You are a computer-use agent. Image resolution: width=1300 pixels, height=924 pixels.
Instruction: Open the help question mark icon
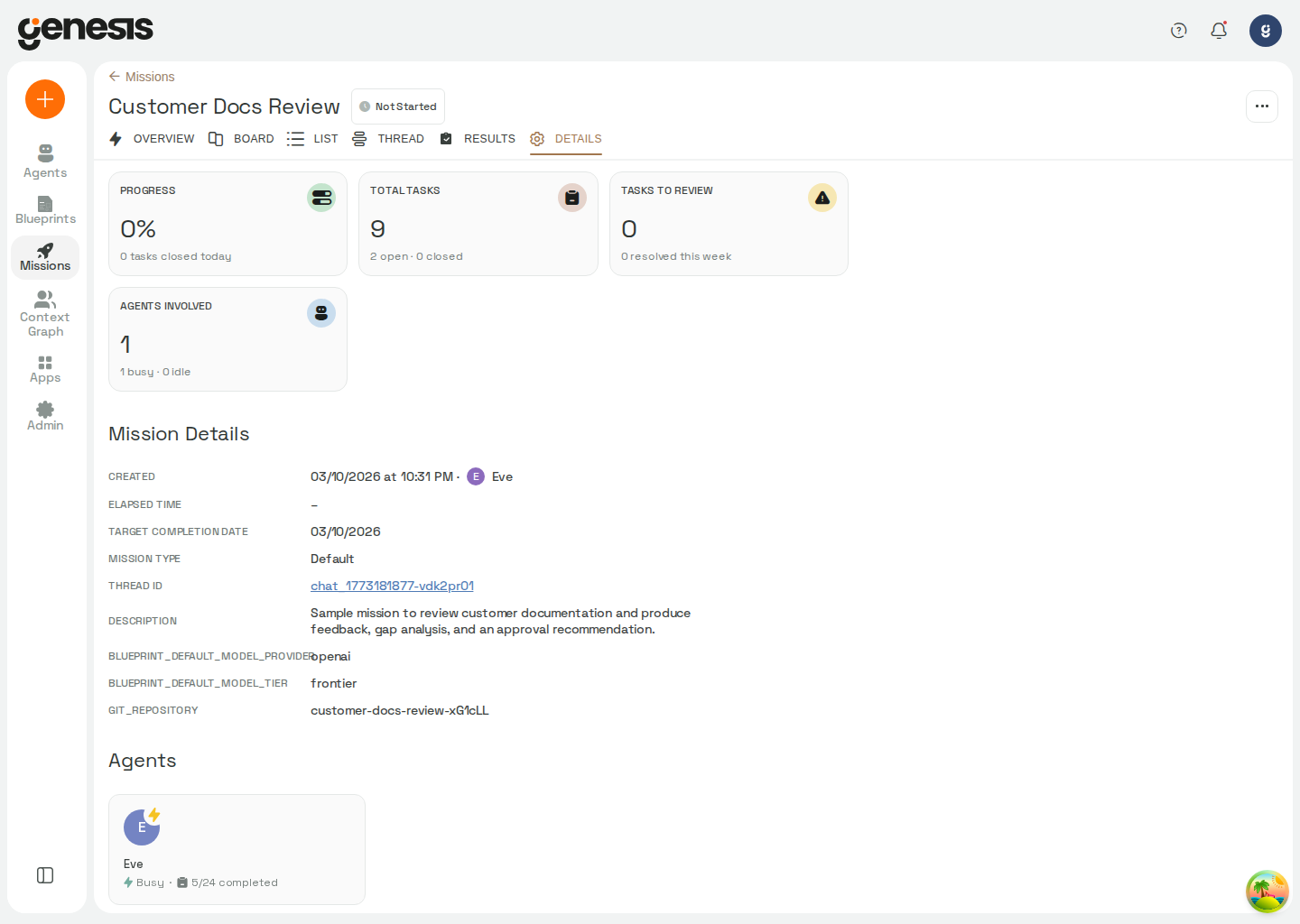pos(1178,31)
